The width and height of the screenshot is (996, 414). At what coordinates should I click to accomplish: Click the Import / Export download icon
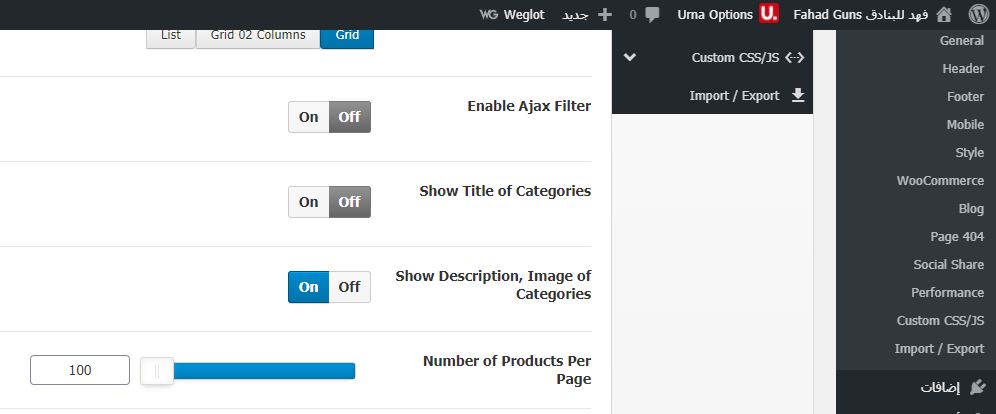click(798, 95)
